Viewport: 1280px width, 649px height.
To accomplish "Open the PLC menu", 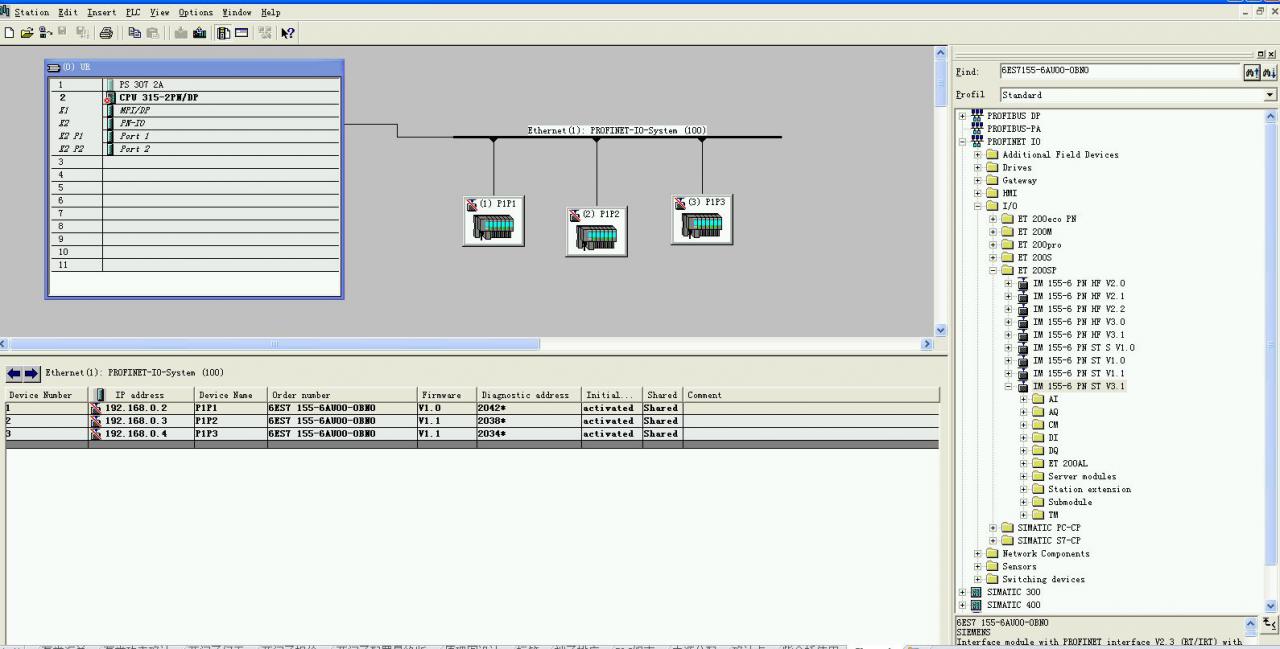I will [x=133, y=12].
